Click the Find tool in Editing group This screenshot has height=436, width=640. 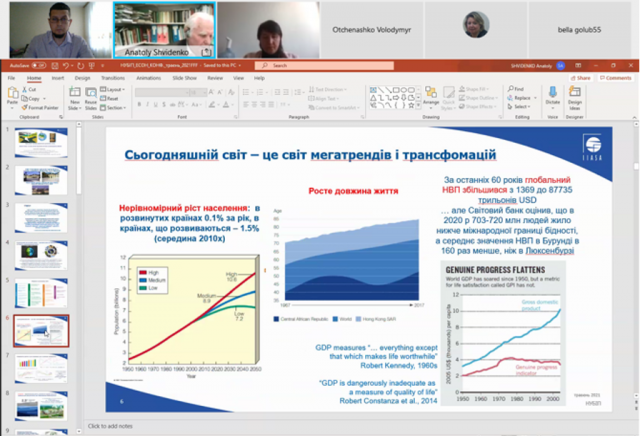(519, 90)
